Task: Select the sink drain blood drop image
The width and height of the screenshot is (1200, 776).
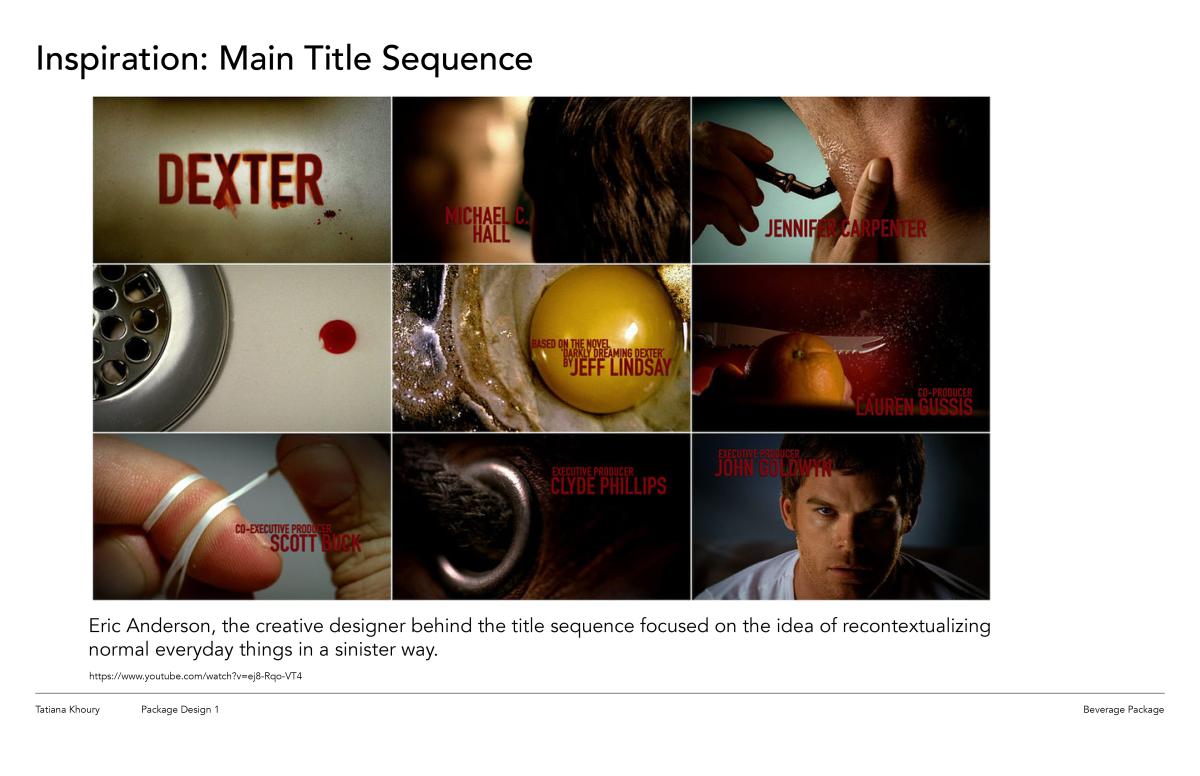Action: point(242,348)
